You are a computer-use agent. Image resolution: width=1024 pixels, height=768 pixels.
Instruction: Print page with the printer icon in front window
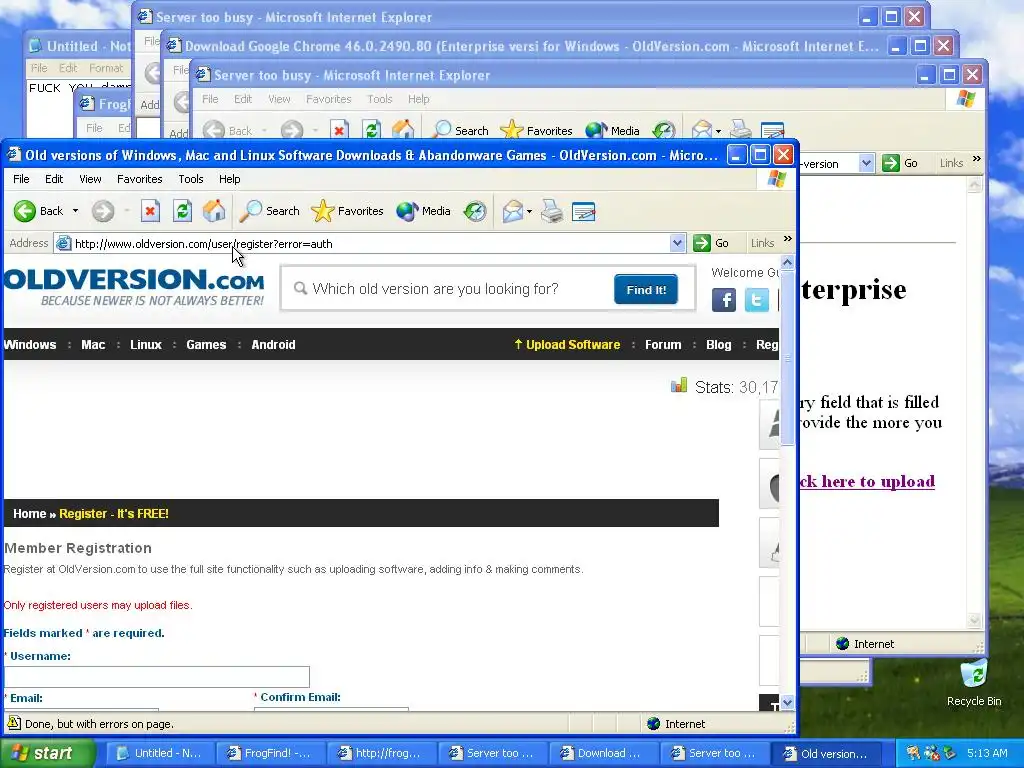pos(552,211)
